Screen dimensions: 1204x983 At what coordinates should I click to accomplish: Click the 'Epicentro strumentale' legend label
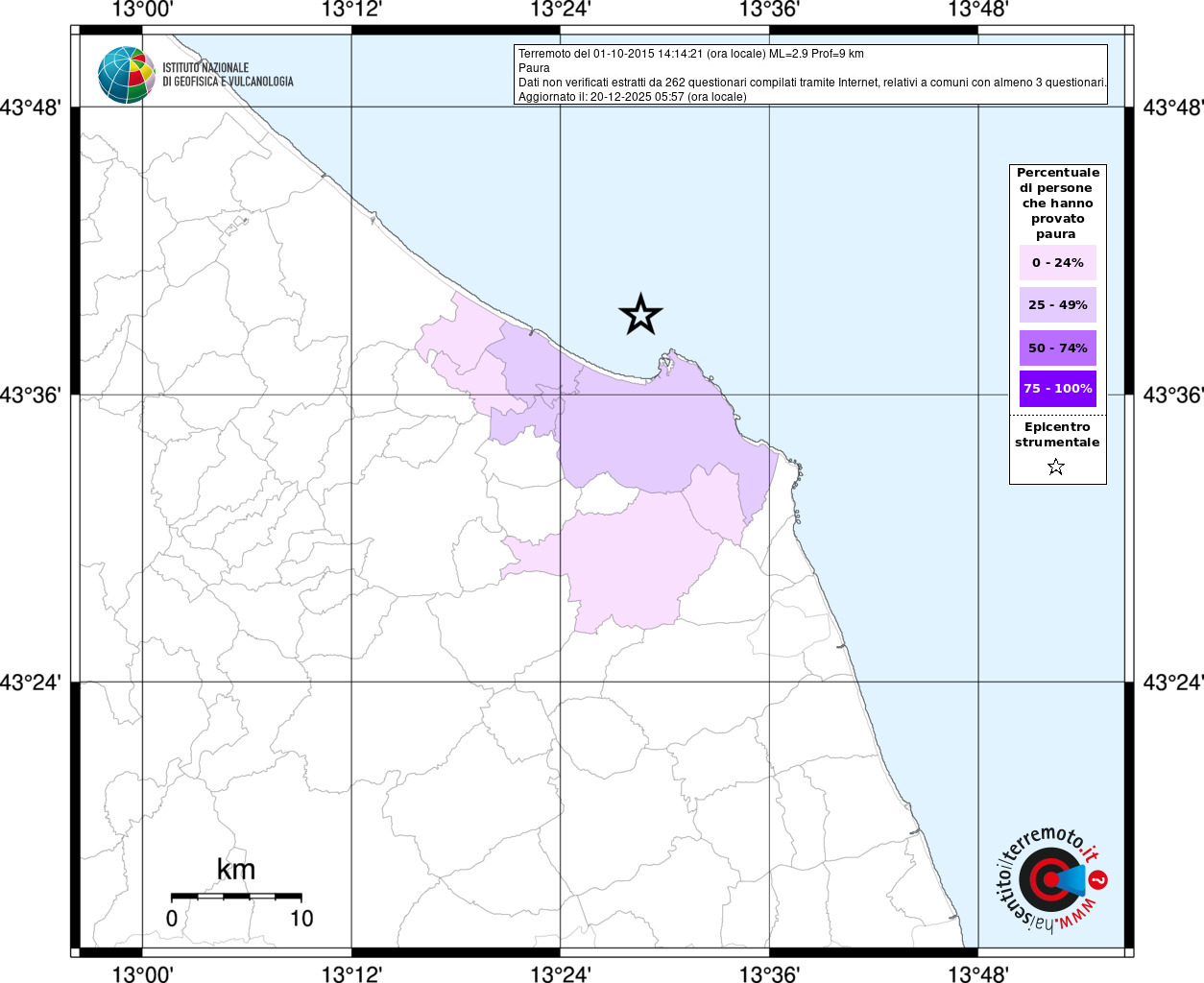point(1056,435)
